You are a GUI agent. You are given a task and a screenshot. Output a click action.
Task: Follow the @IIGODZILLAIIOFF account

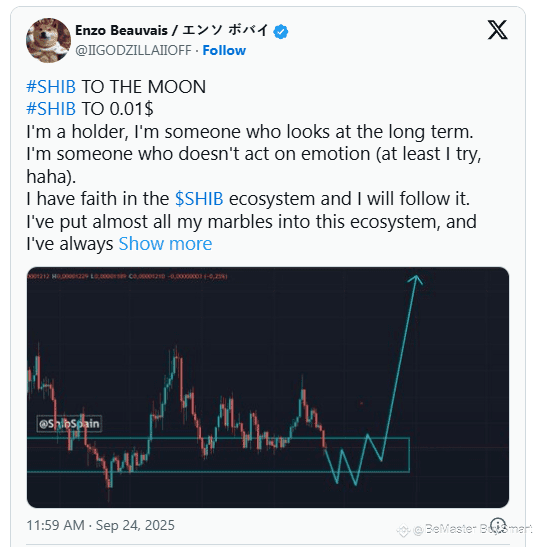coord(224,50)
